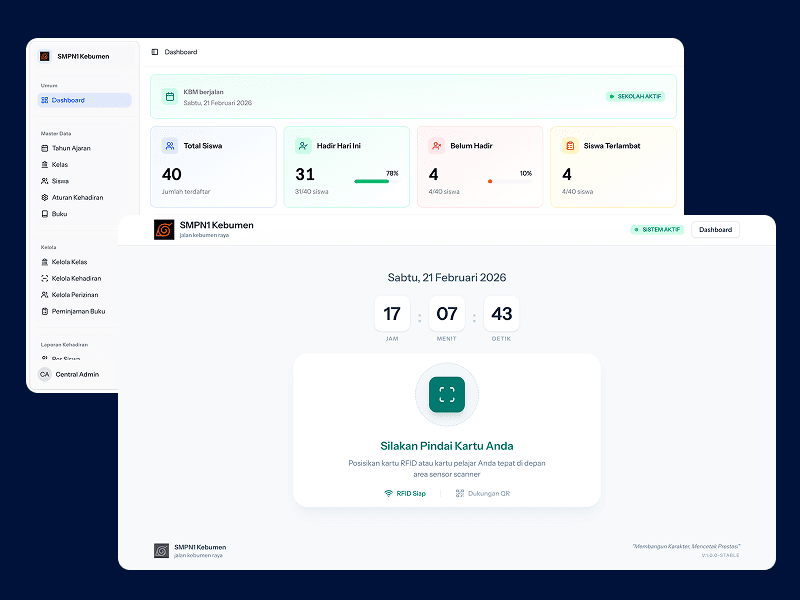Open Tahun Ajaran in Master Data
800x600 pixels.
click(x=71, y=148)
